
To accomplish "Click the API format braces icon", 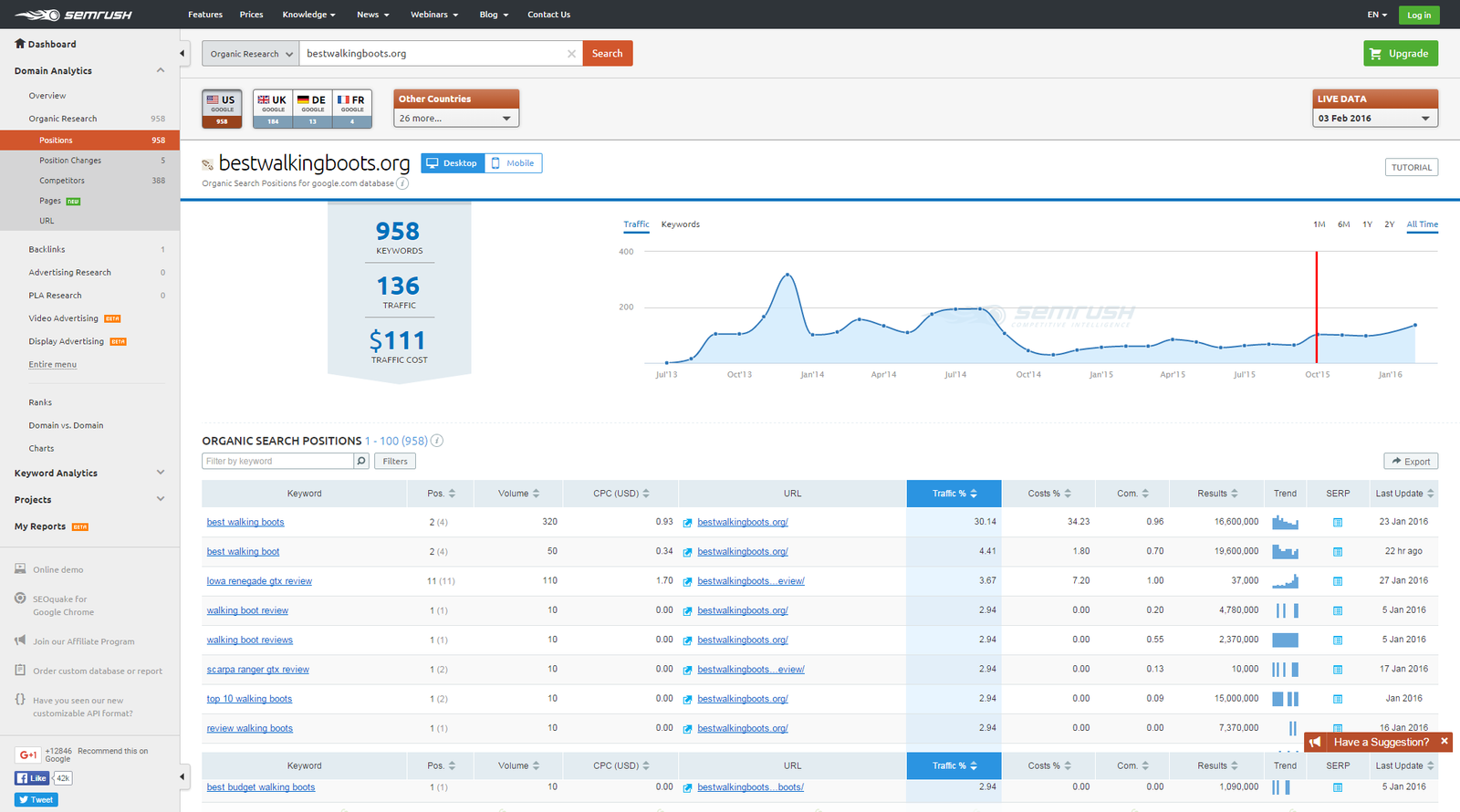I will [20, 700].
